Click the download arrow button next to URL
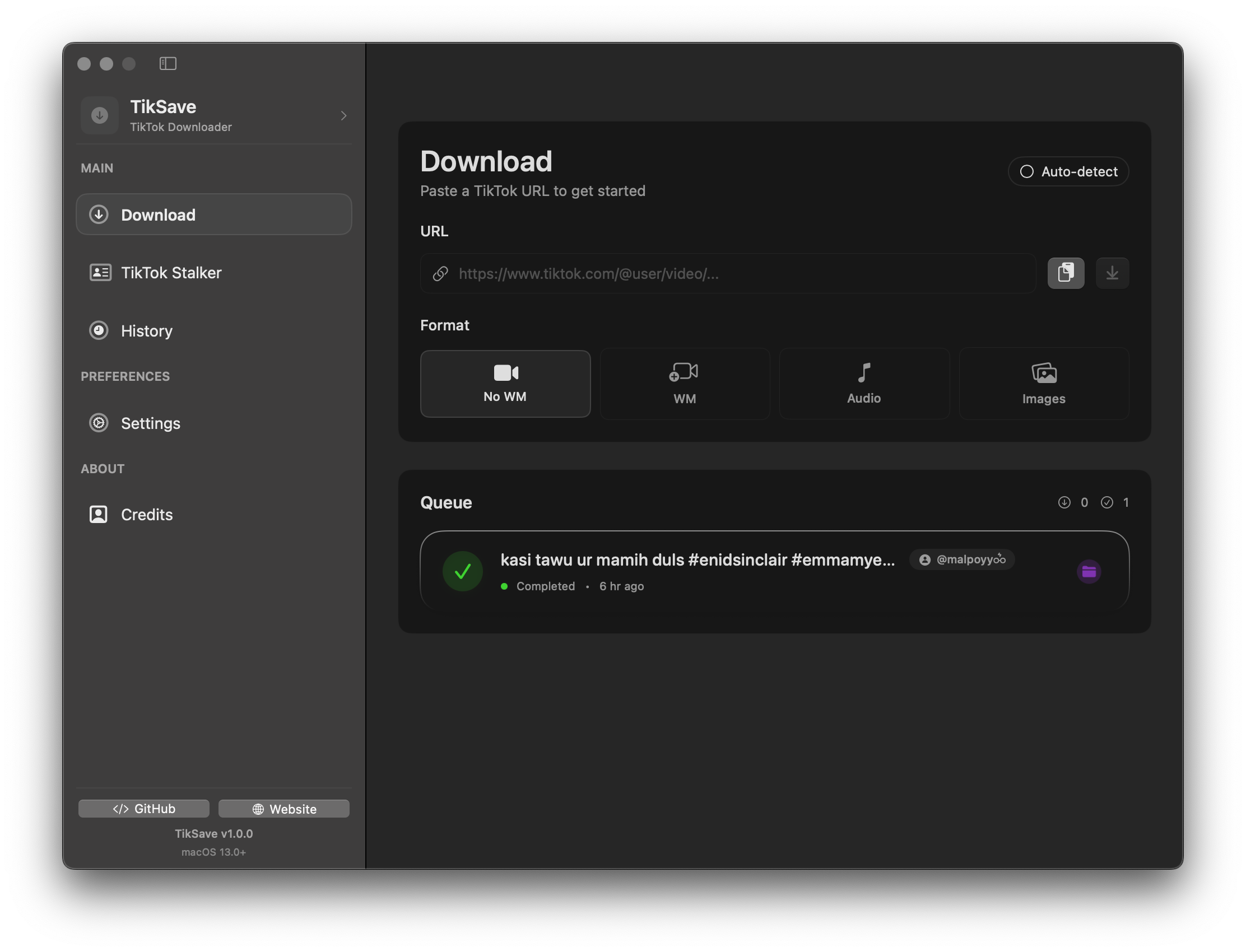Screen dimensions: 1246x952 tap(1112, 273)
